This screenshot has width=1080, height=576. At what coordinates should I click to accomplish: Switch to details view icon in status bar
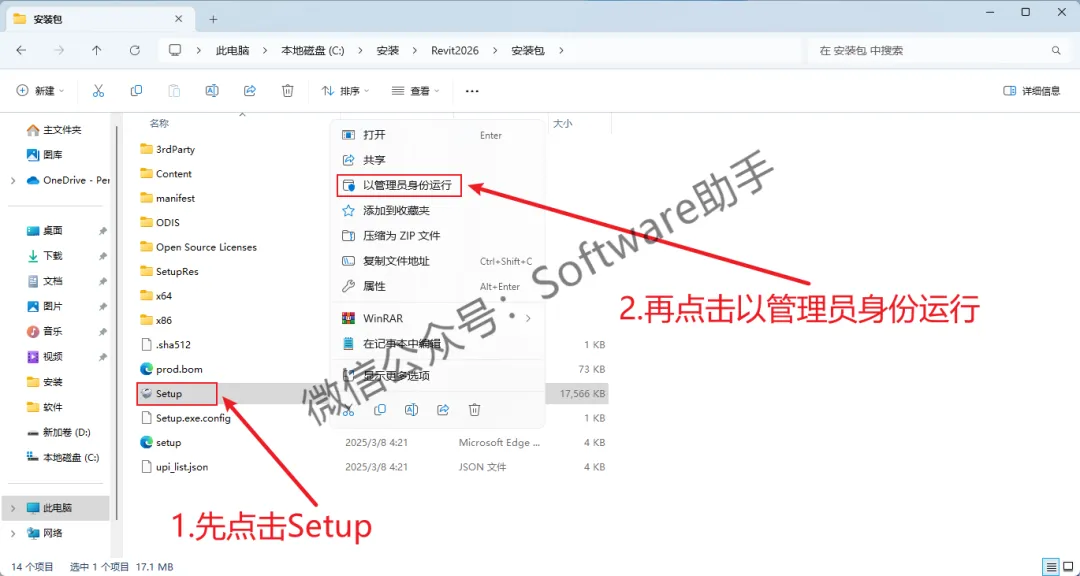pos(1051,567)
